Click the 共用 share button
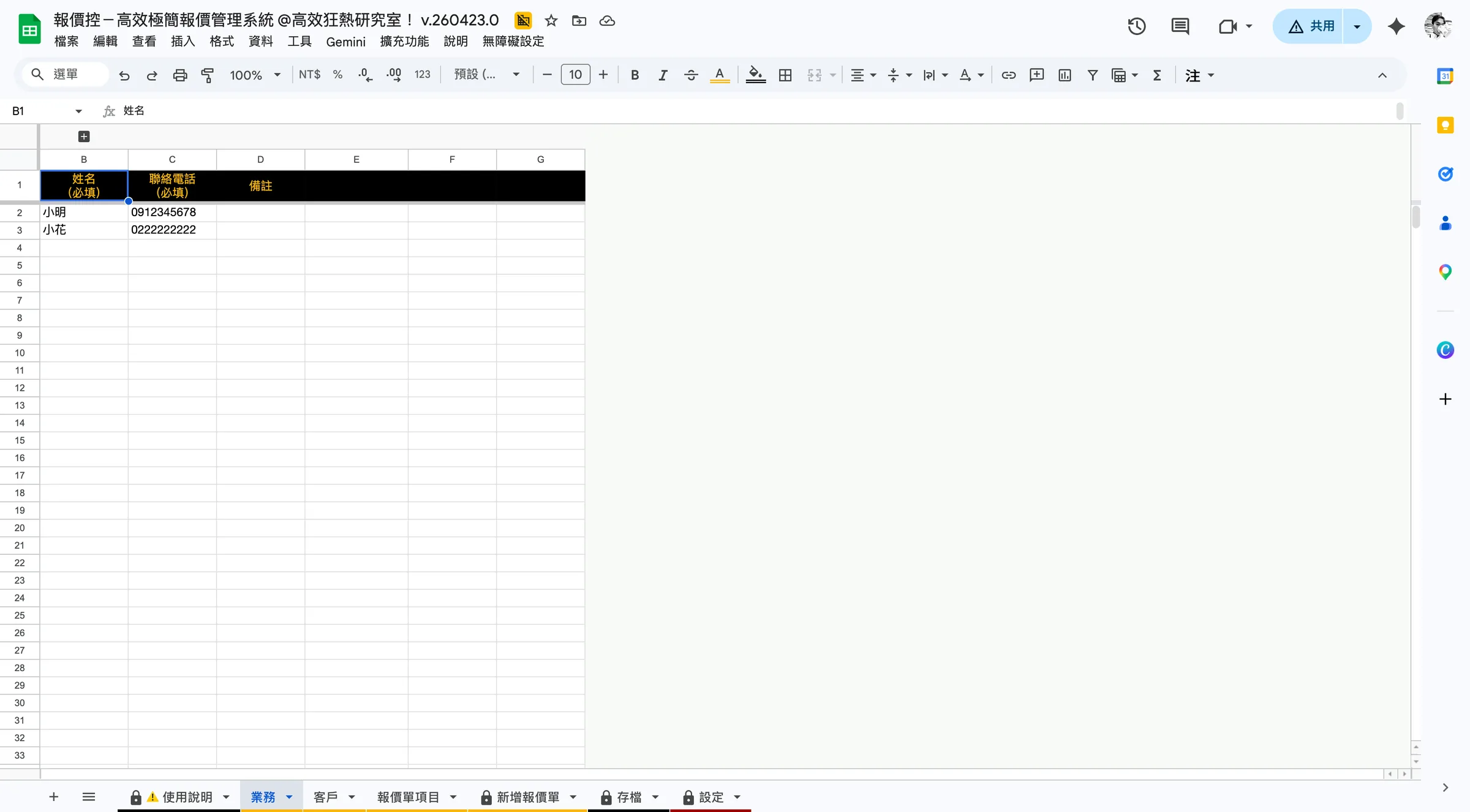The height and width of the screenshot is (812, 1470). pyautogui.click(x=1308, y=26)
